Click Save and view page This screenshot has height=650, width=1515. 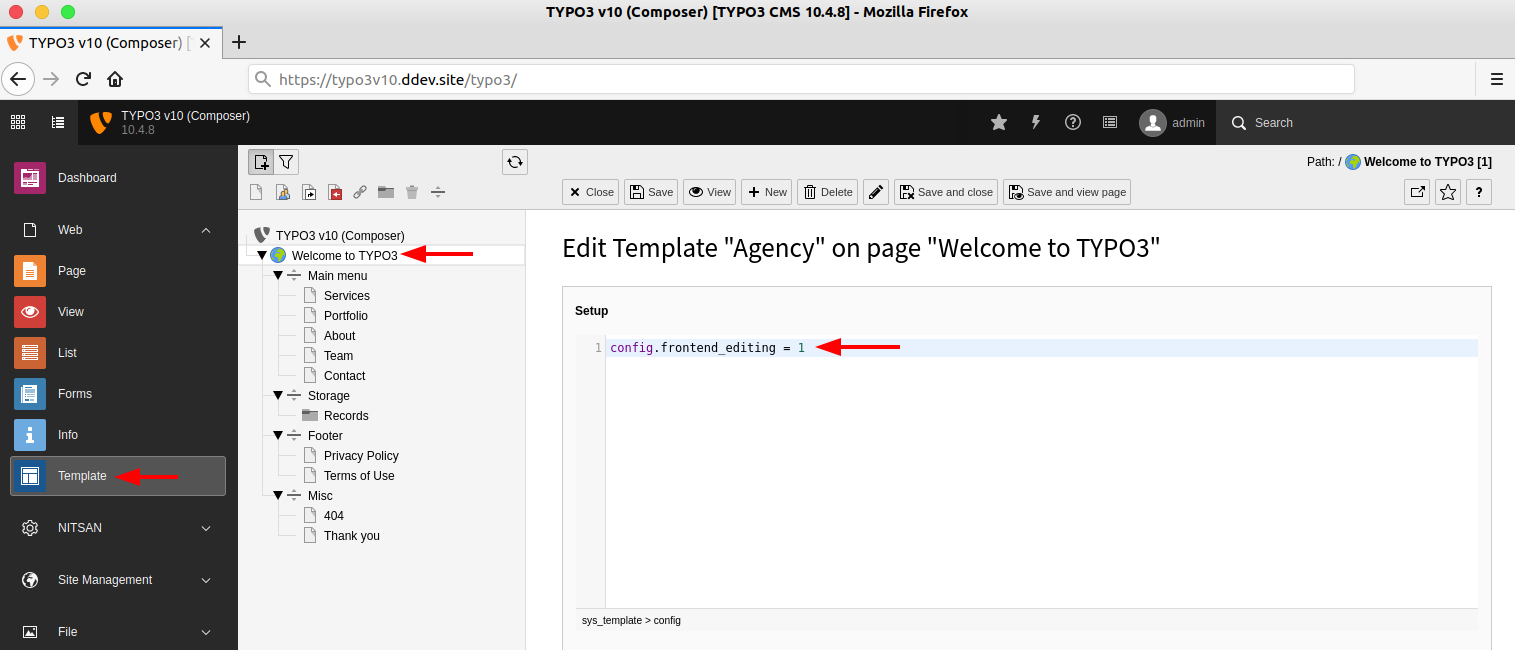tap(1067, 192)
